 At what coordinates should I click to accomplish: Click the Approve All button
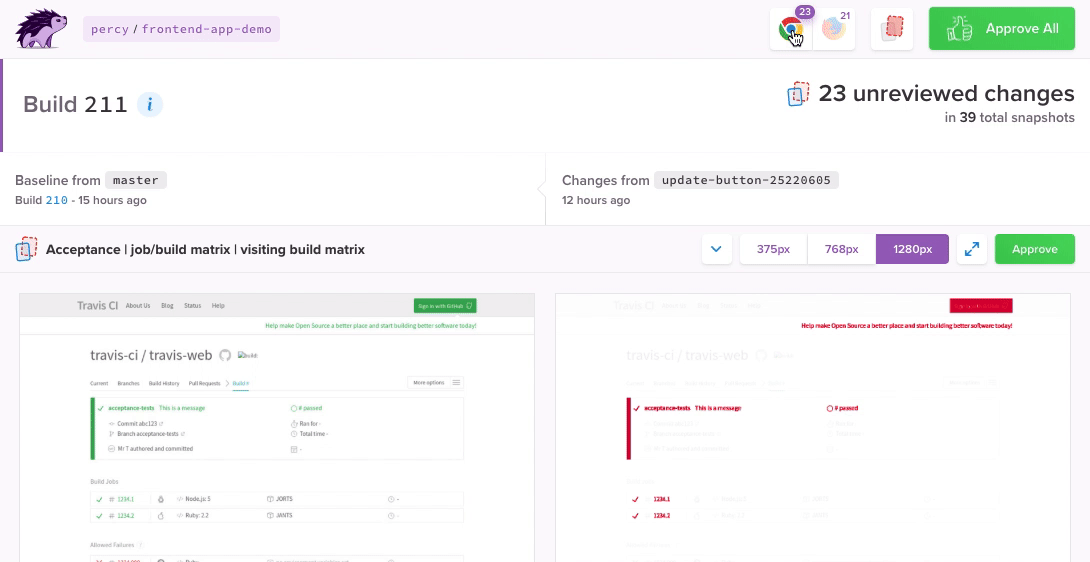(1002, 29)
